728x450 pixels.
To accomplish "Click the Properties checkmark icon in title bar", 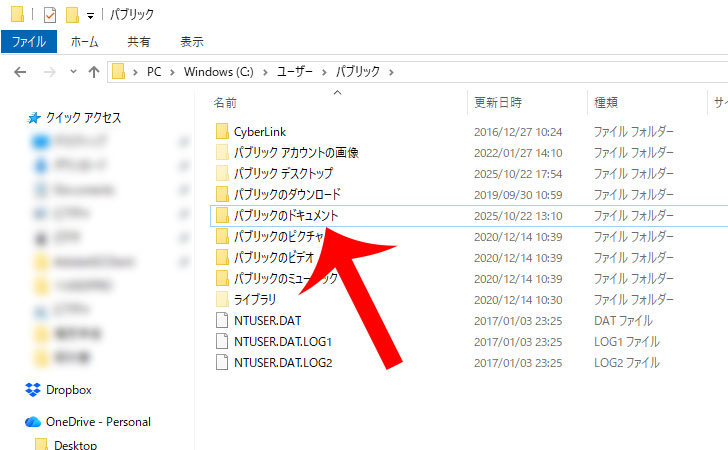I will (50, 15).
